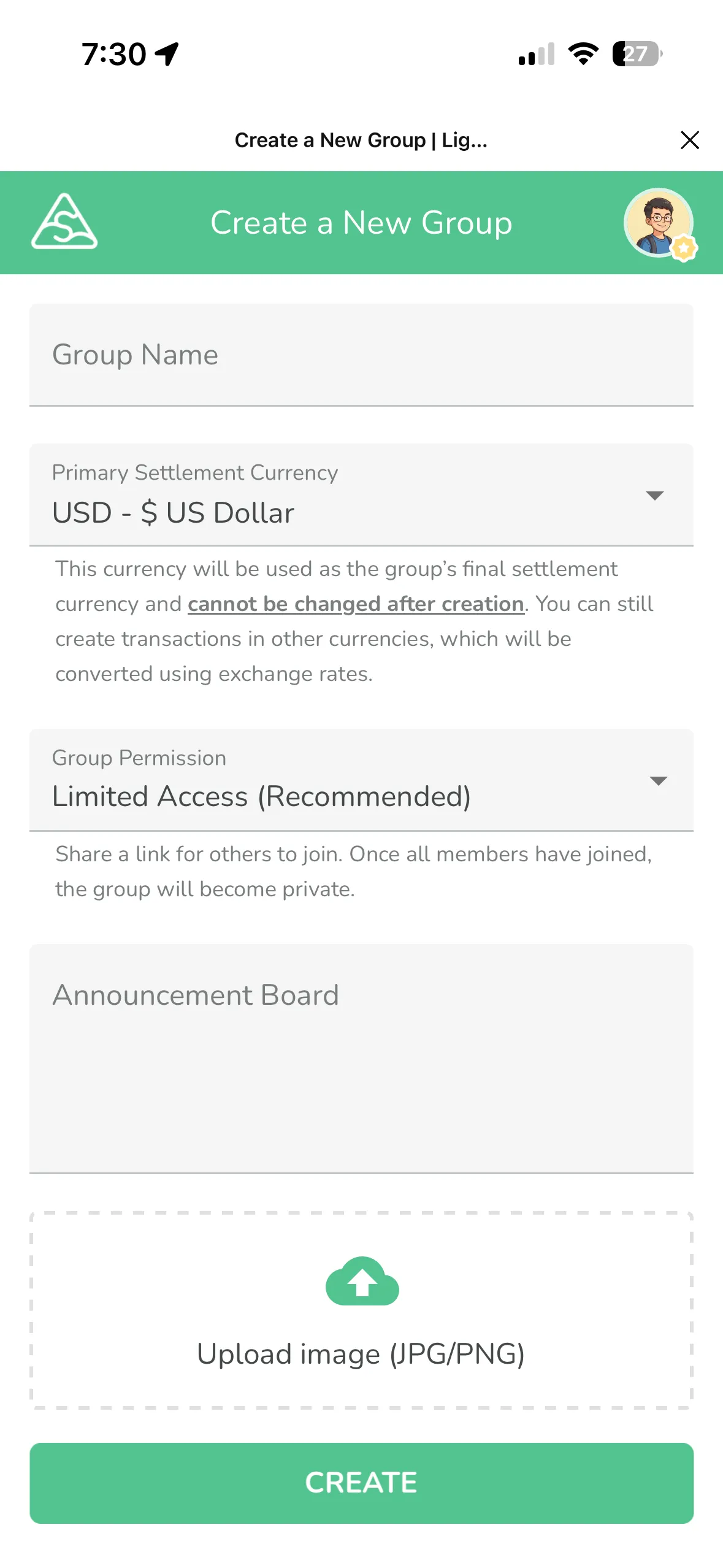Expand the Primary Settlement Currency arrow
This screenshot has width=723, height=1568.
655,496
